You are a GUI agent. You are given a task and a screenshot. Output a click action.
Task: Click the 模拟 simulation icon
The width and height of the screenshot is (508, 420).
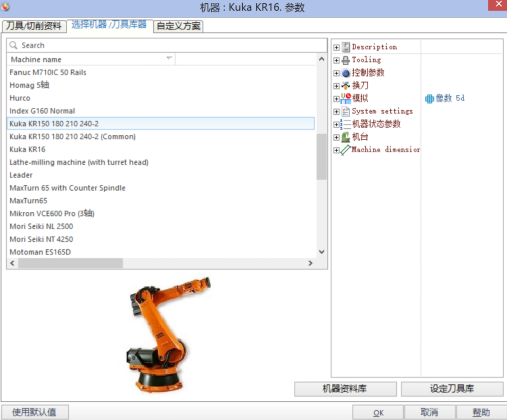click(x=346, y=98)
